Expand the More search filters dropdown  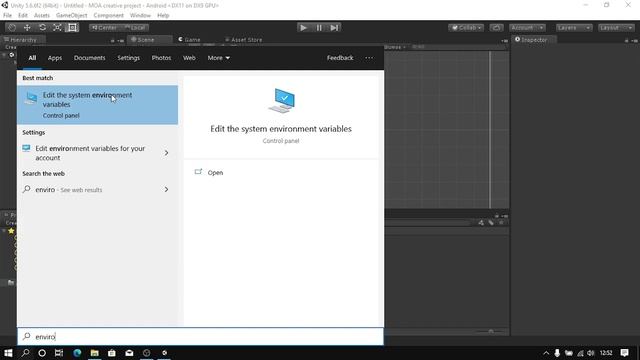pos(218,58)
